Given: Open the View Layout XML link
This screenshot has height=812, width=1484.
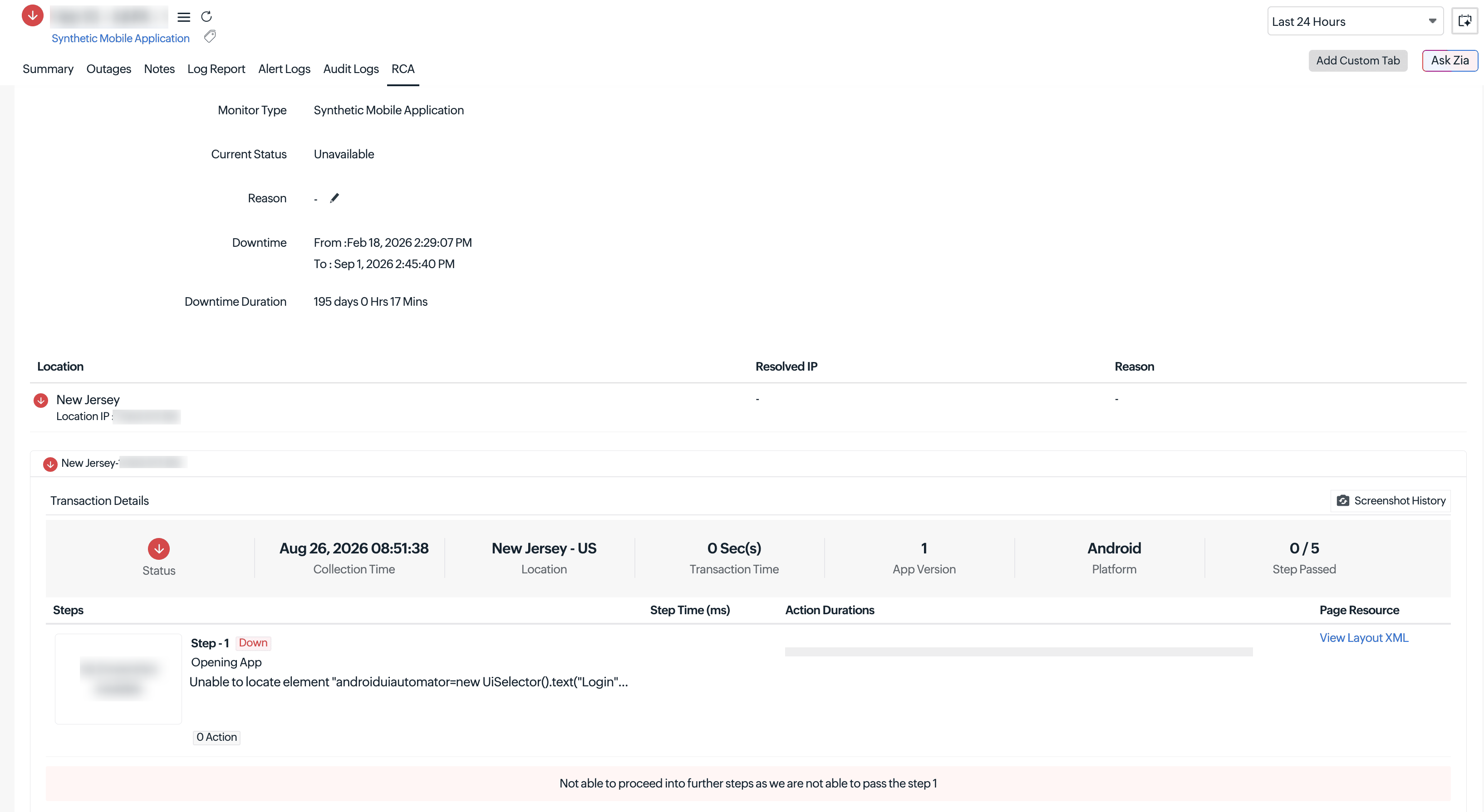Looking at the screenshot, I should point(1364,637).
